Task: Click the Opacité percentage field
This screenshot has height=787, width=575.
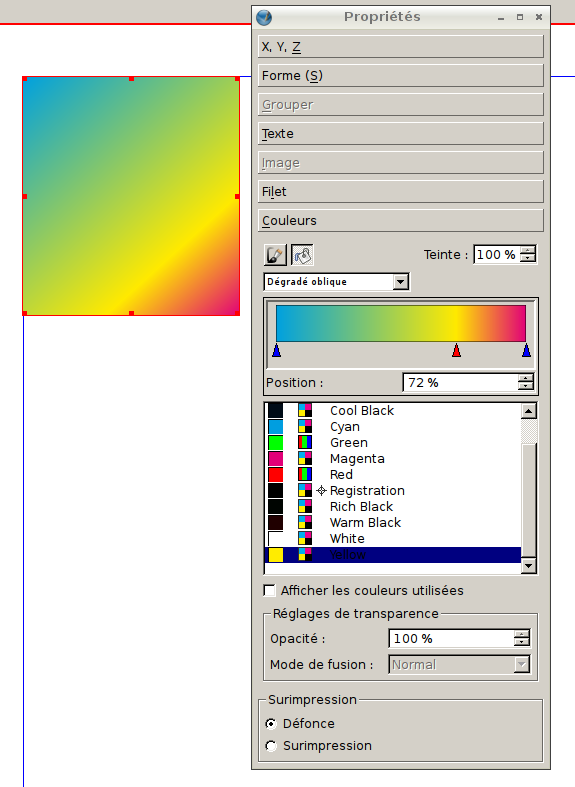Action: [x=452, y=638]
